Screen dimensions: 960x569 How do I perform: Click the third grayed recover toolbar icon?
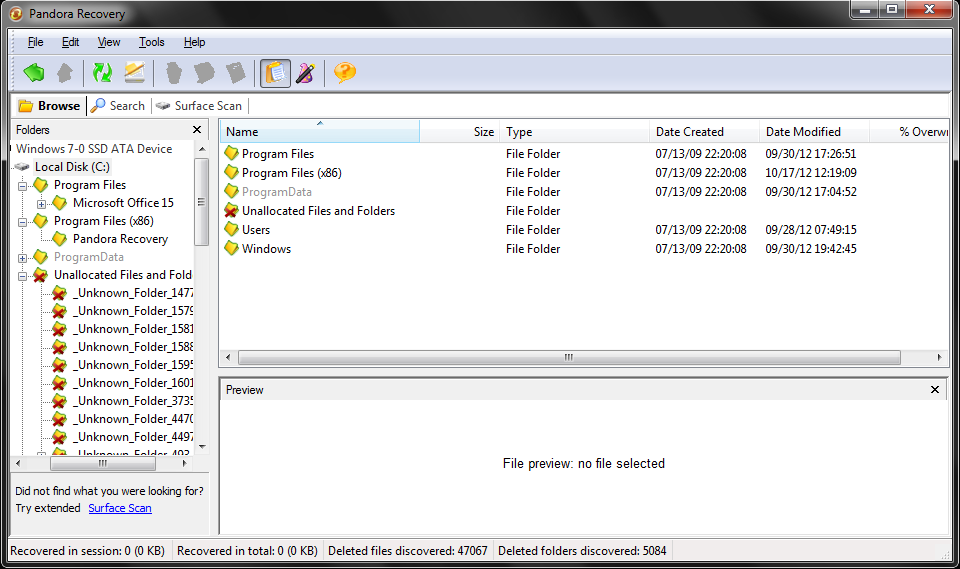click(x=236, y=73)
